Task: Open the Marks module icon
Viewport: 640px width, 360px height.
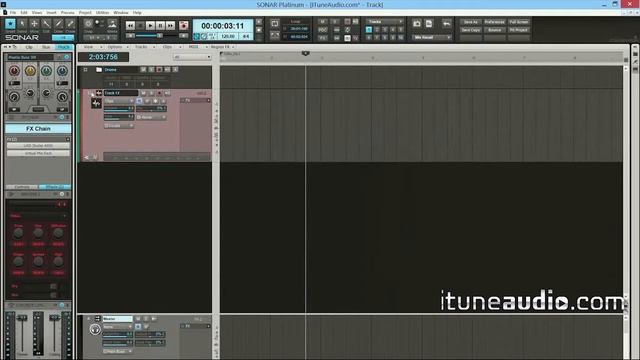Action: (x=112, y=24)
